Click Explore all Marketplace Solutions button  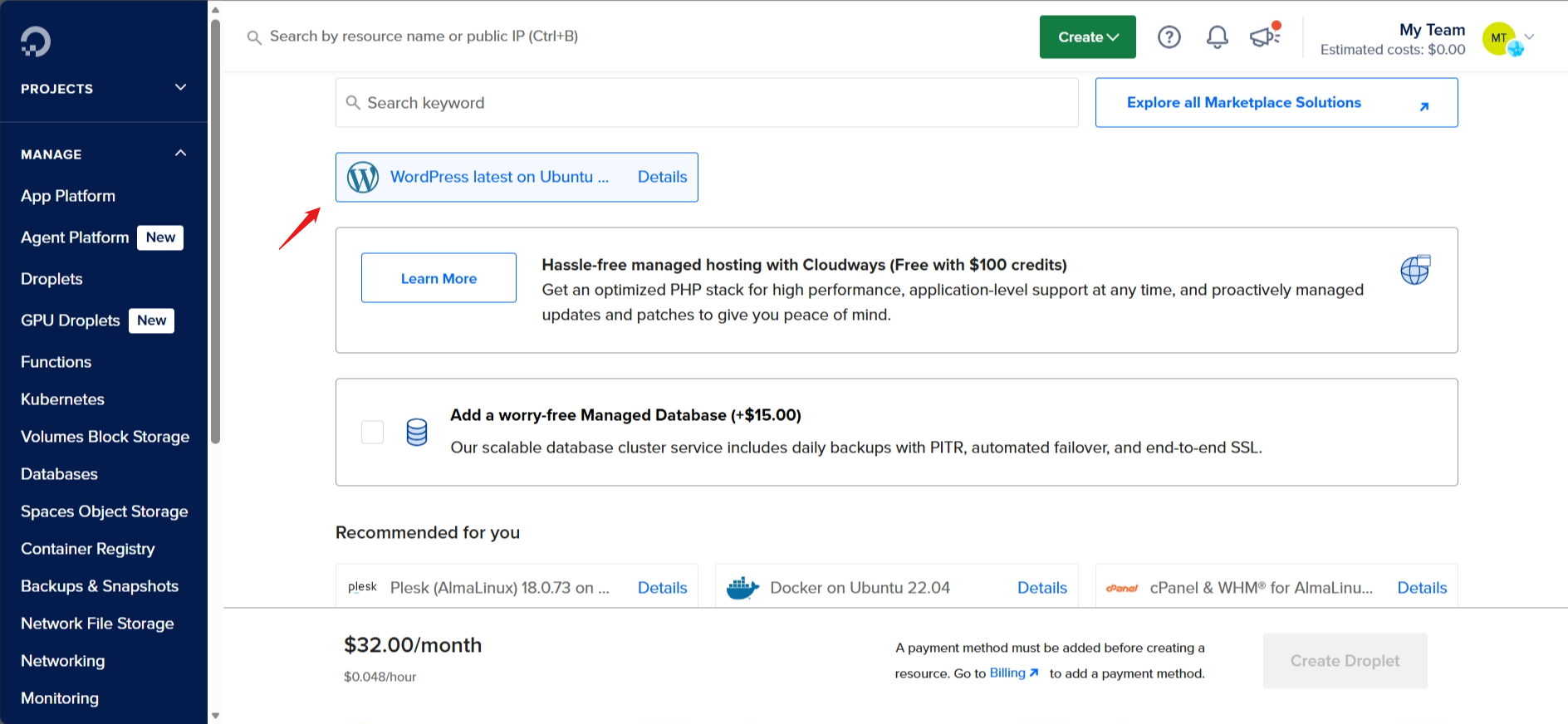coord(1276,102)
